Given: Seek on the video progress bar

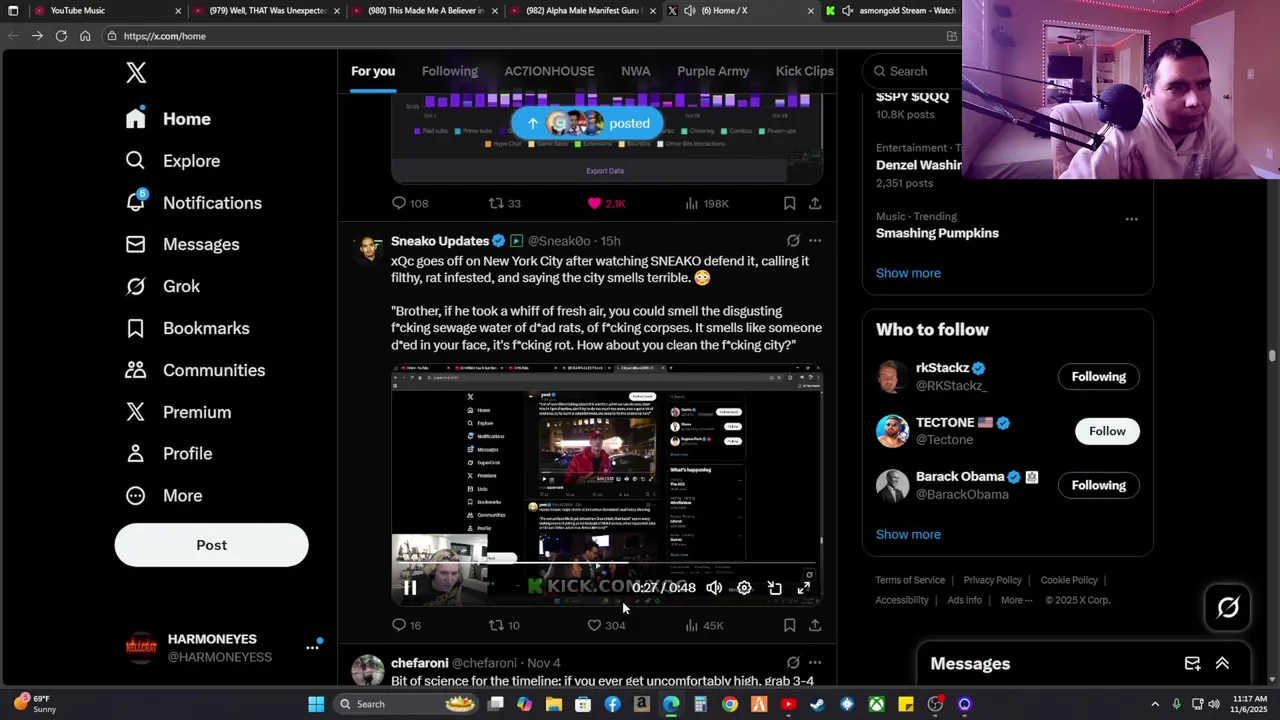Looking at the screenshot, I should tap(607, 563).
